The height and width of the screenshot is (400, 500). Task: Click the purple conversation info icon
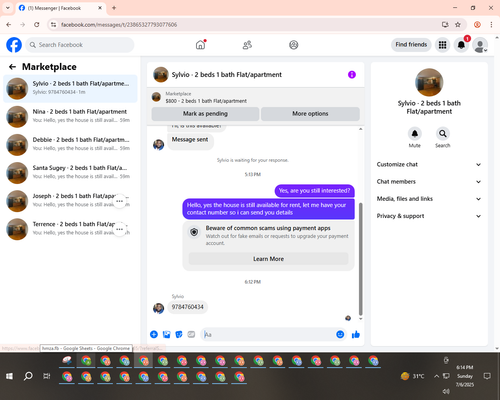click(x=352, y=75)
